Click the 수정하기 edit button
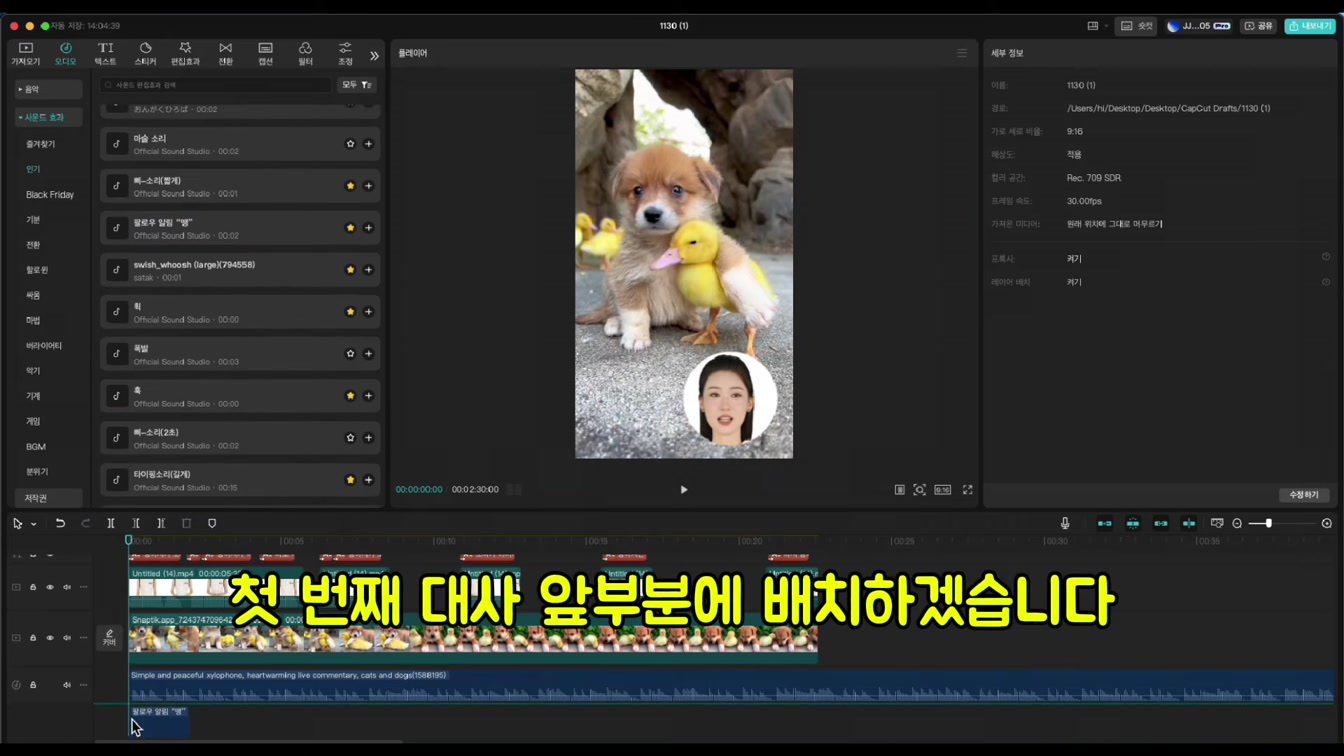Screen dimensions: 1344x756 point(1304,495)
